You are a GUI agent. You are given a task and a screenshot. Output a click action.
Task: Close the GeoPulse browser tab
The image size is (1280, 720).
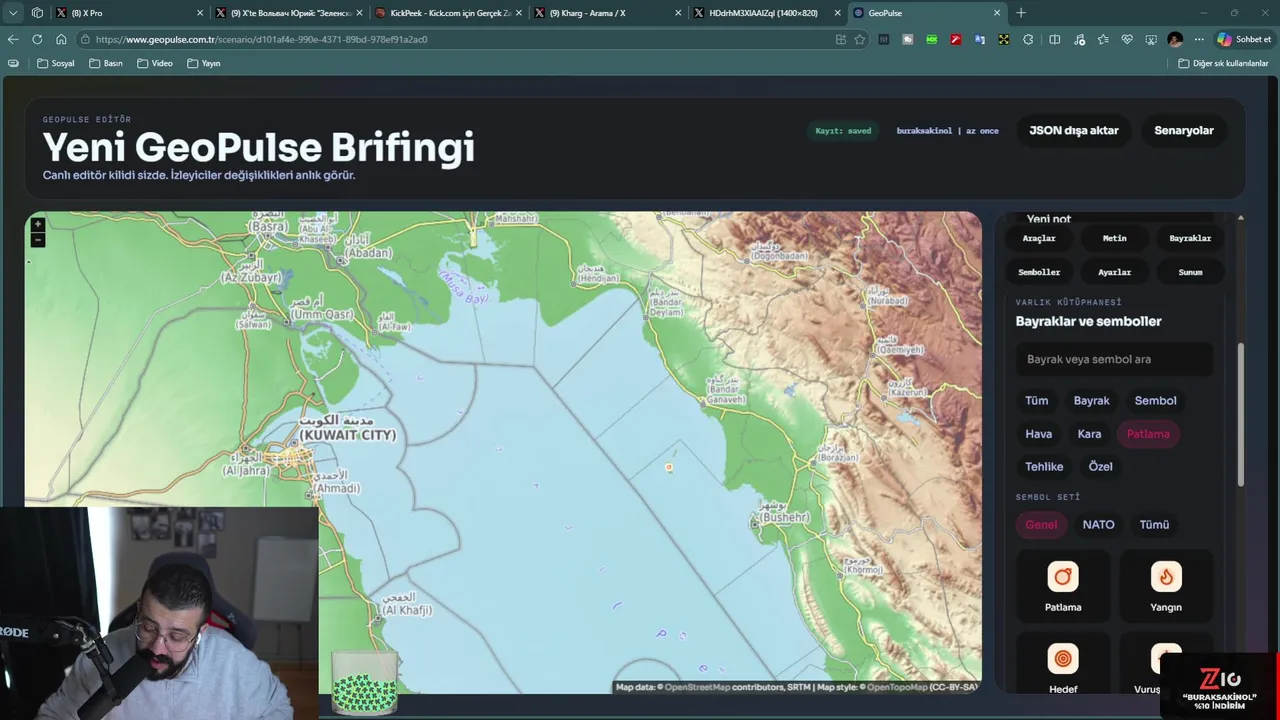click(997, 13)
